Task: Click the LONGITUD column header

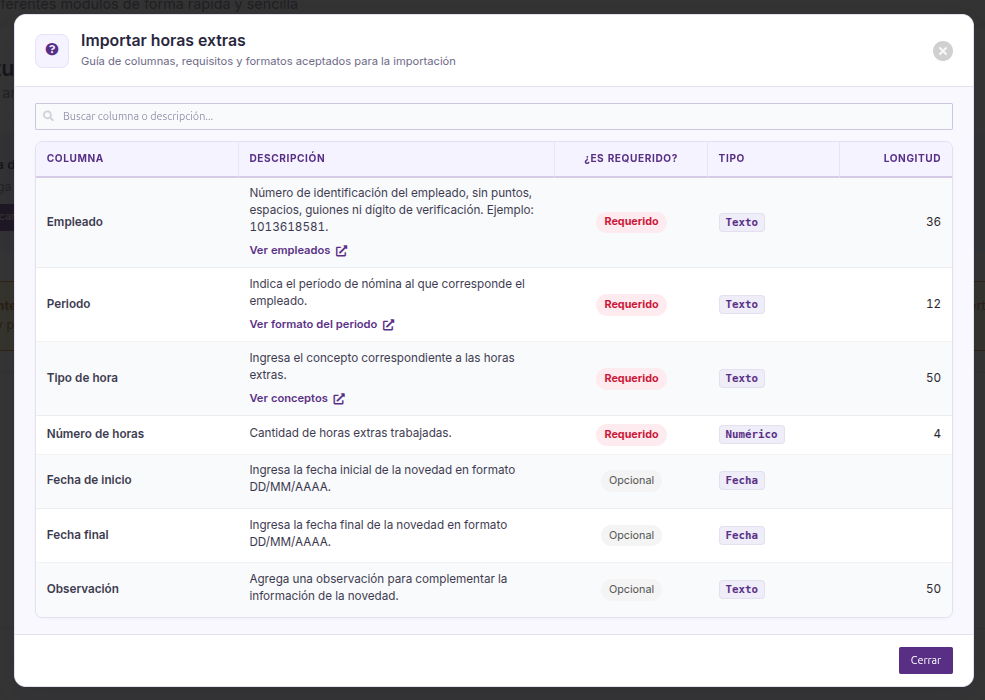Action: [912, 158]
